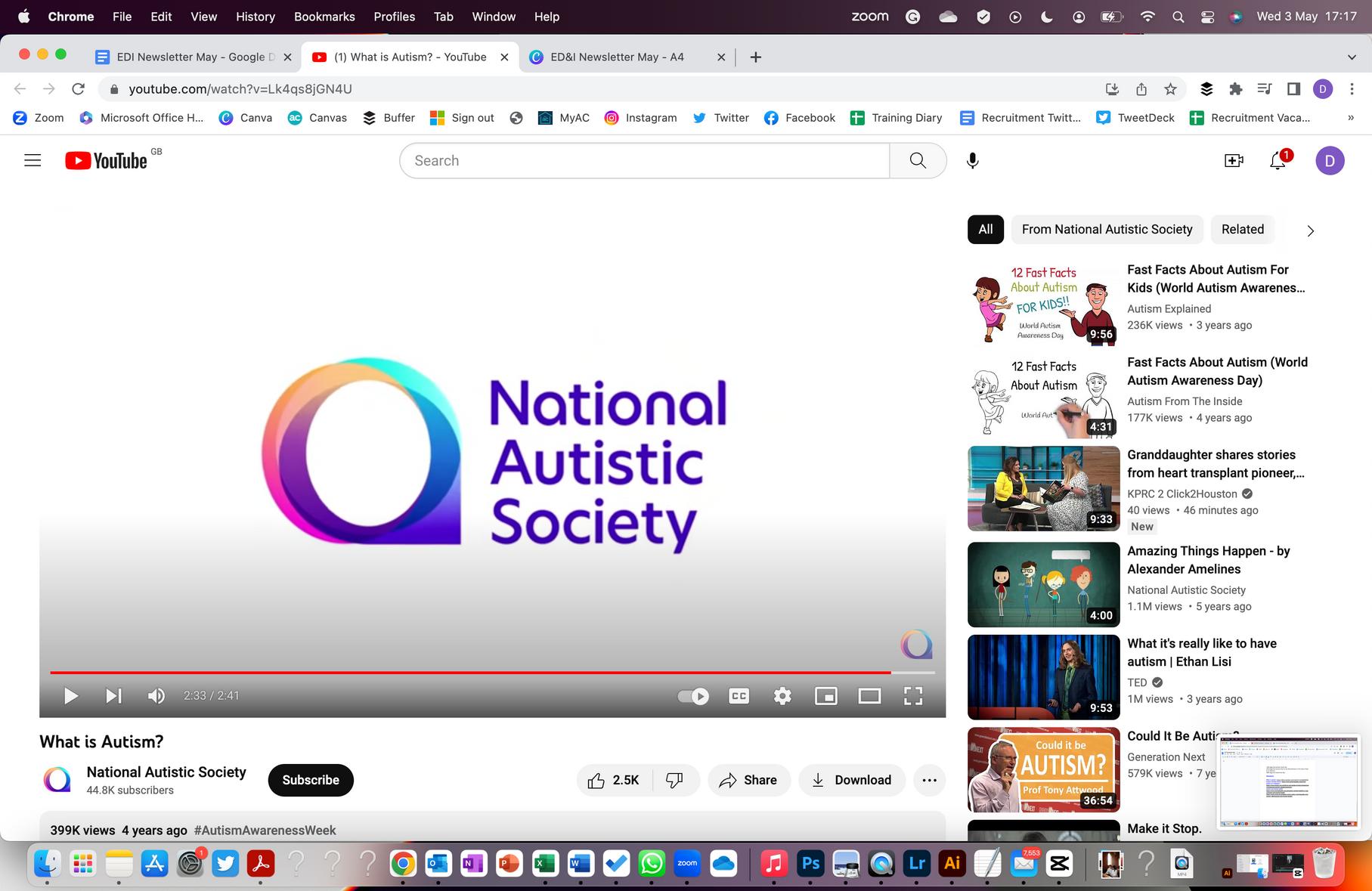Open the account avatar menu on YouTube
The width and height of the screenshot is (1372, 891).
[1330, 160]
